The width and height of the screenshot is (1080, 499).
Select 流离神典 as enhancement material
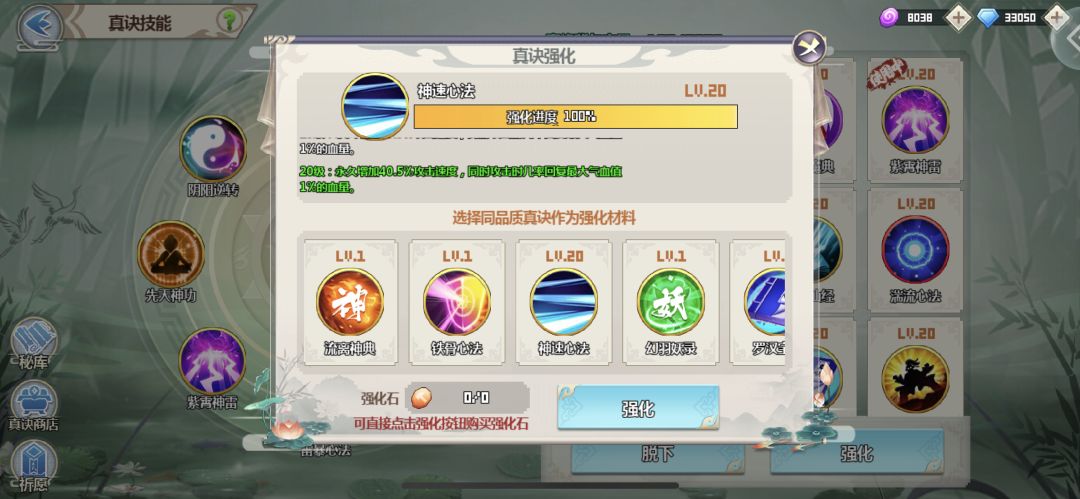click(x=350, y=301)
